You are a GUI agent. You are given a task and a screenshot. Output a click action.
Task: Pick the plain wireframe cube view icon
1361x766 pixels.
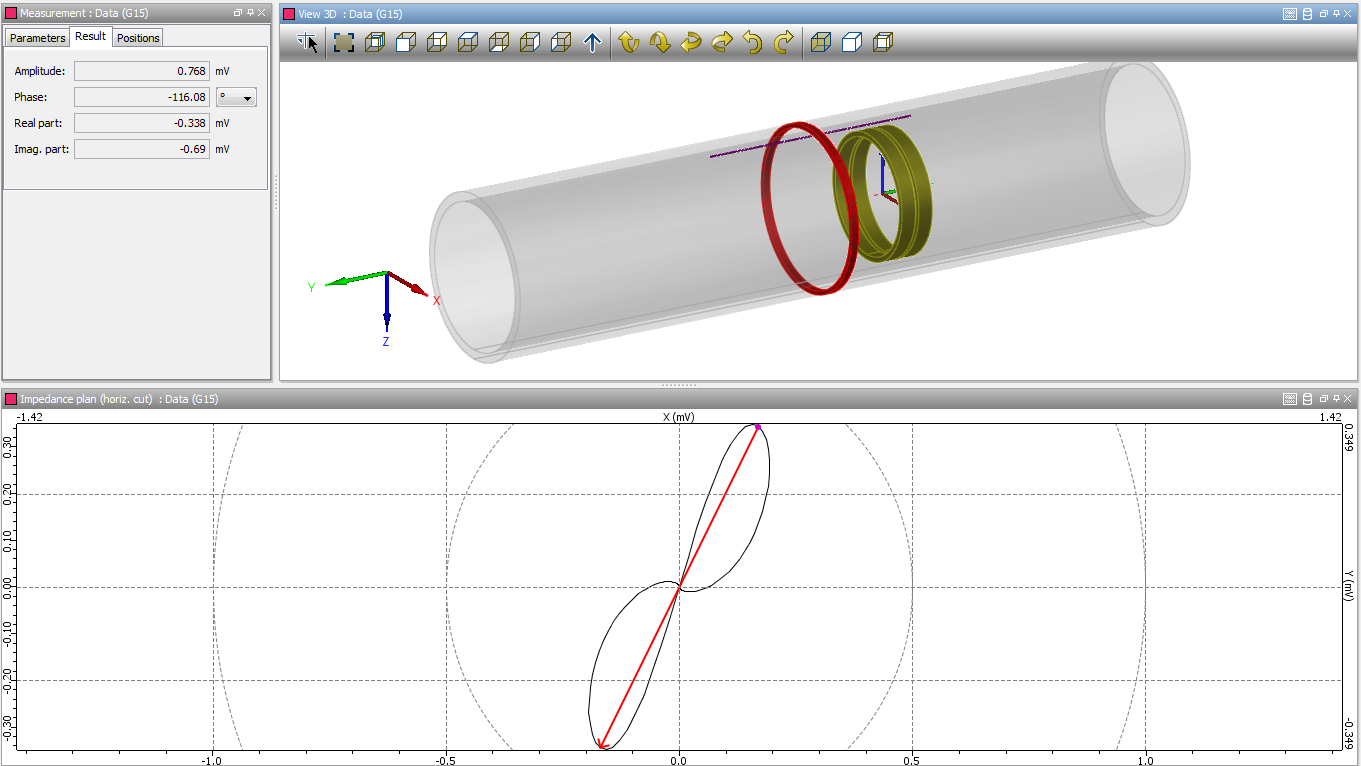coord(437,43)
